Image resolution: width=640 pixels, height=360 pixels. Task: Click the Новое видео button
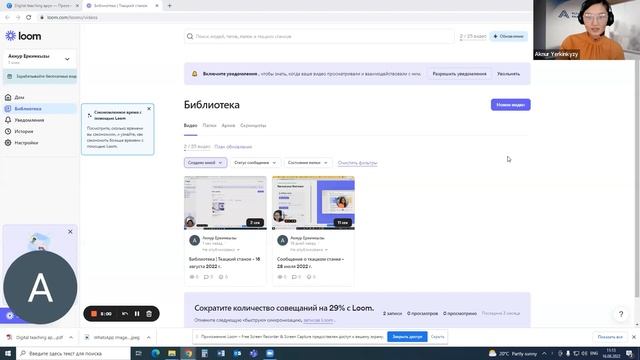(511, 105)
